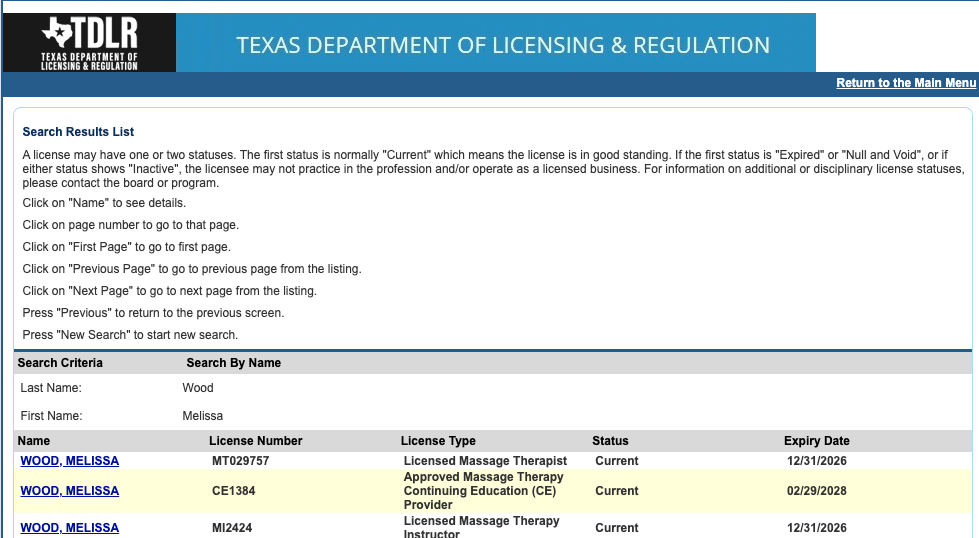Select expiry date 12/31/2026 for MT029757

click(817, 461)
